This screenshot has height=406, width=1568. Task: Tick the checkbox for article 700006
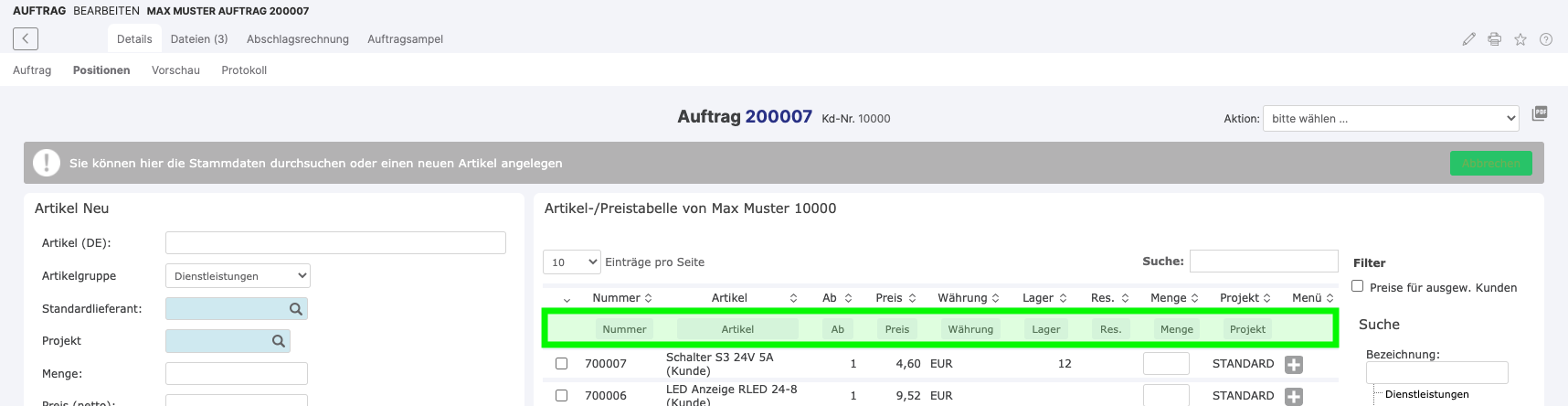[x=562, y=396]
